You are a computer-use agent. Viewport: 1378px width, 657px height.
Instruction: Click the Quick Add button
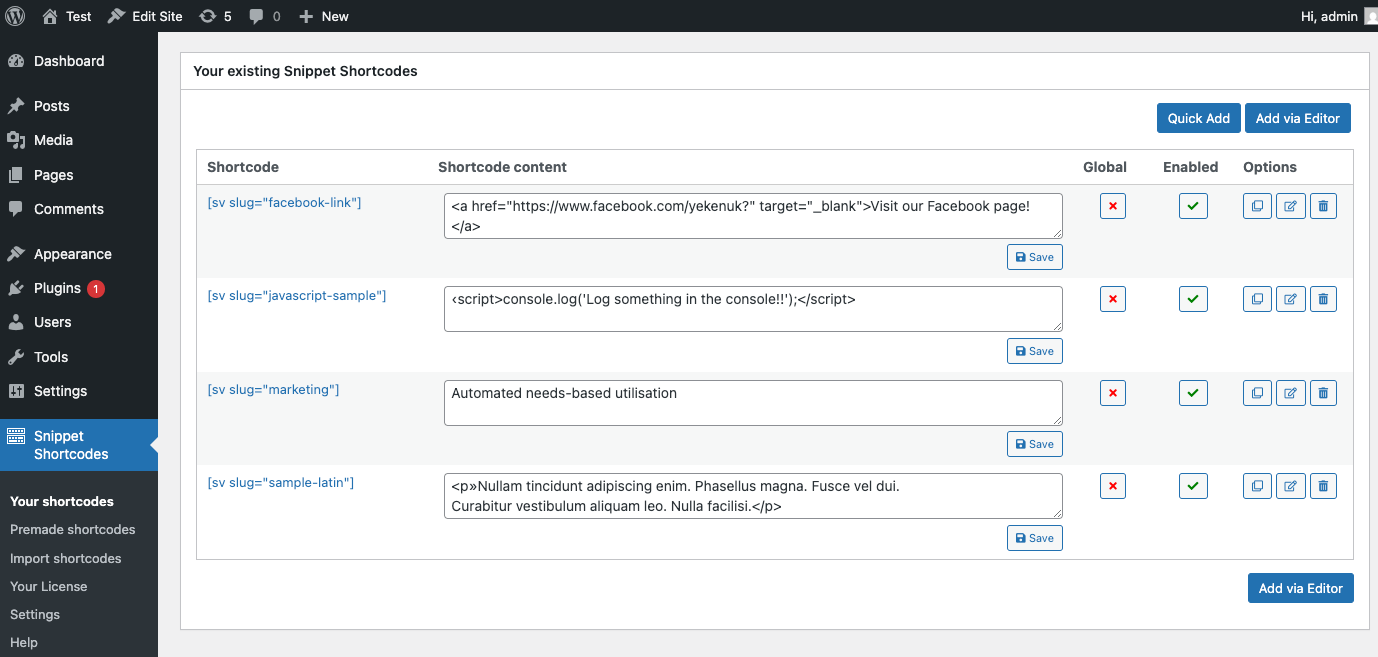click(x=1198, y=118)
